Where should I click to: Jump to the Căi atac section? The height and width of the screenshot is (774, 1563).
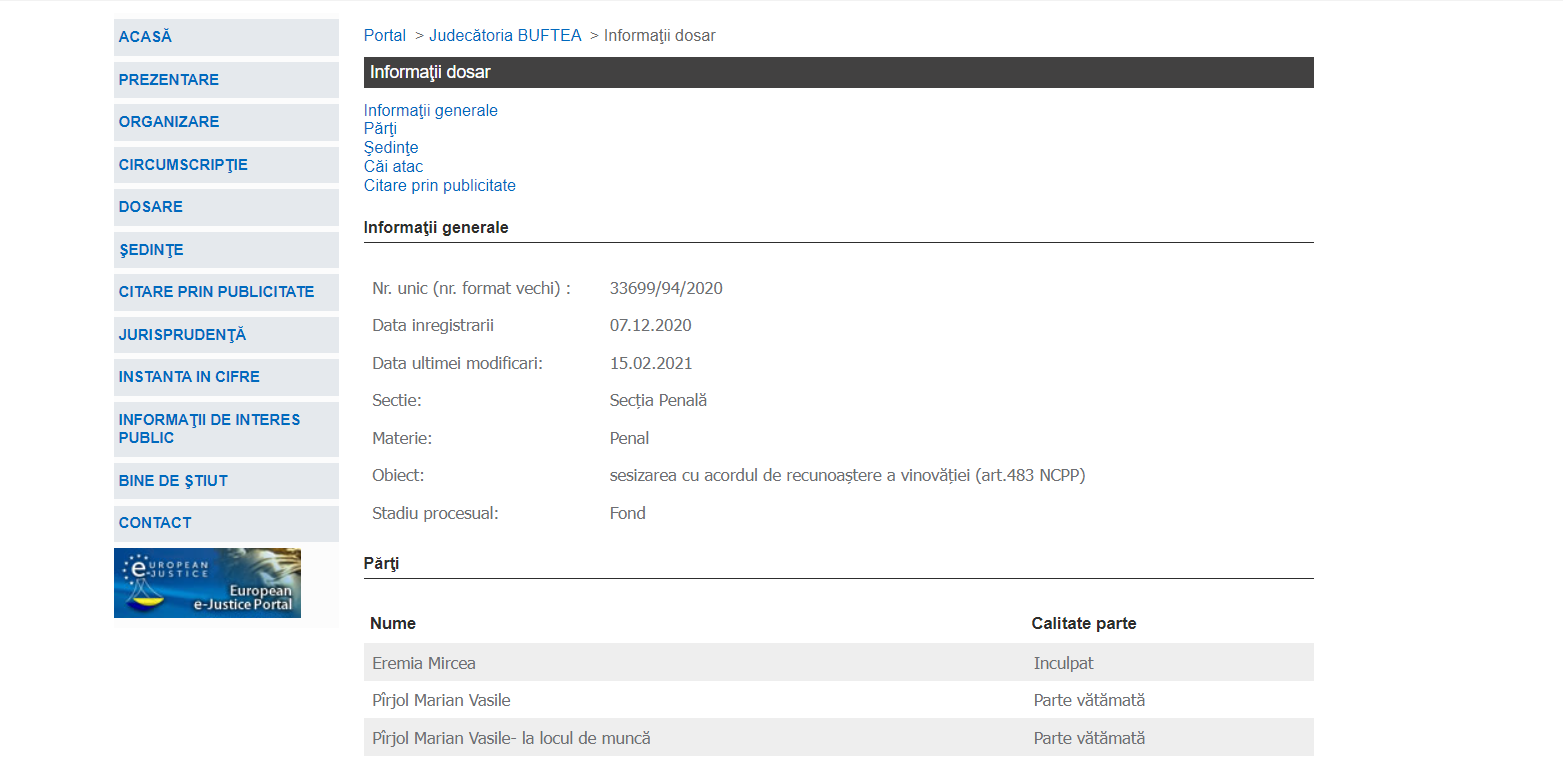pos(393,167)
